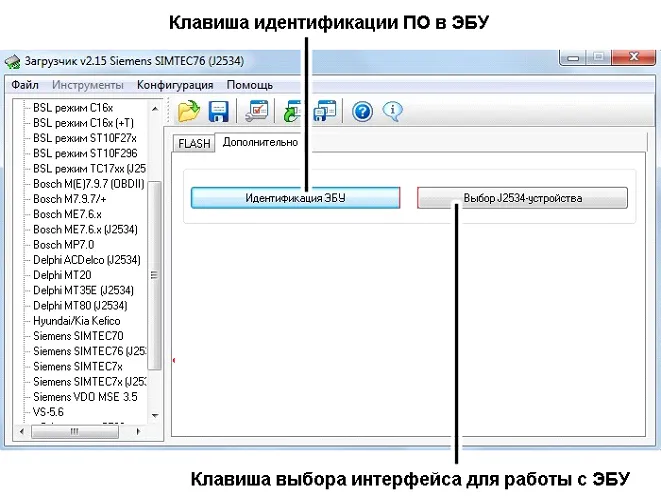
Task: Select Bosch M7.9.7/+ entry
Action: 70,199
